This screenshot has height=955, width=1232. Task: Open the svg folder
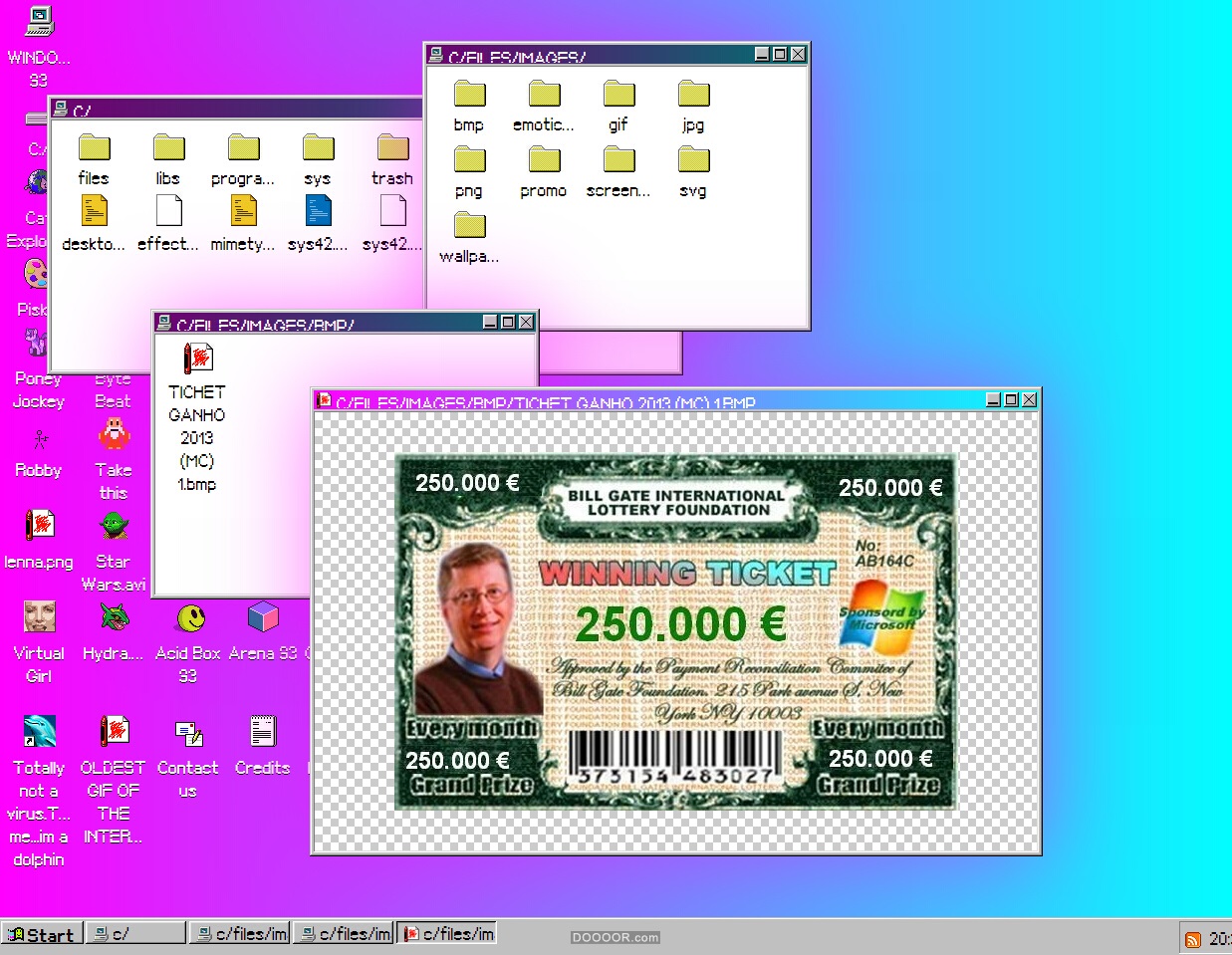[x=693, y=159]
